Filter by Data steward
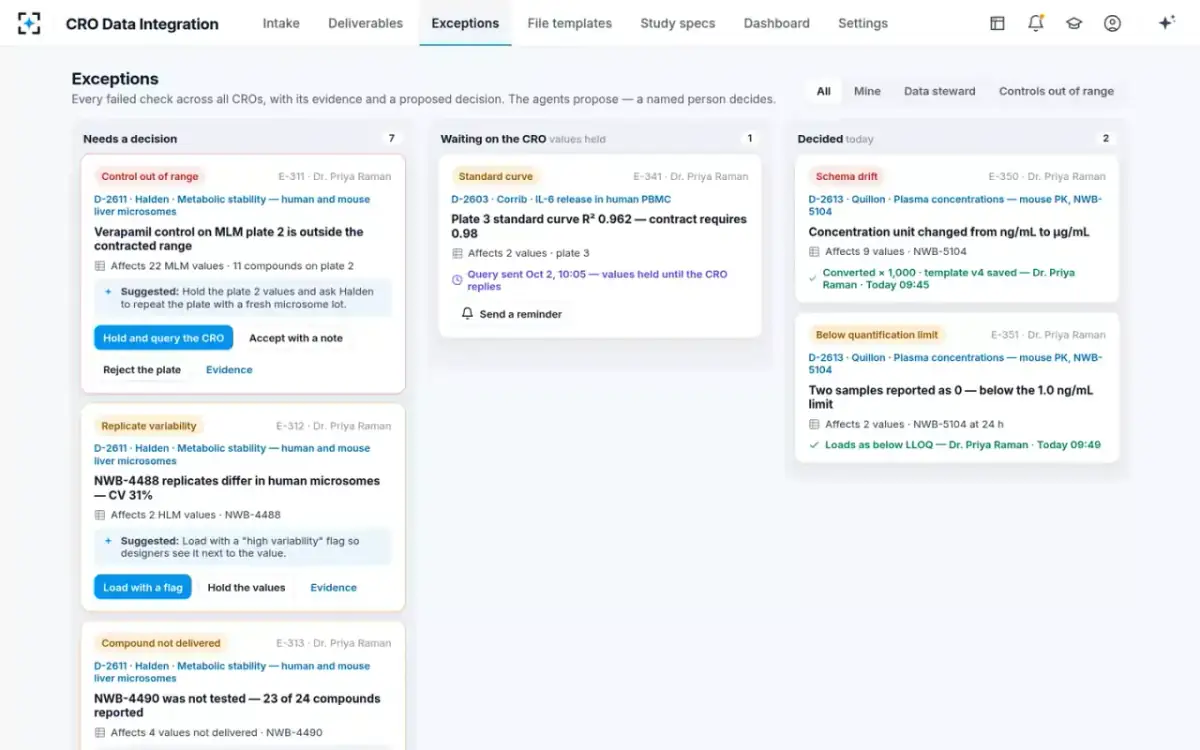Screen dimensions: 1200x750 pos(940,91)
